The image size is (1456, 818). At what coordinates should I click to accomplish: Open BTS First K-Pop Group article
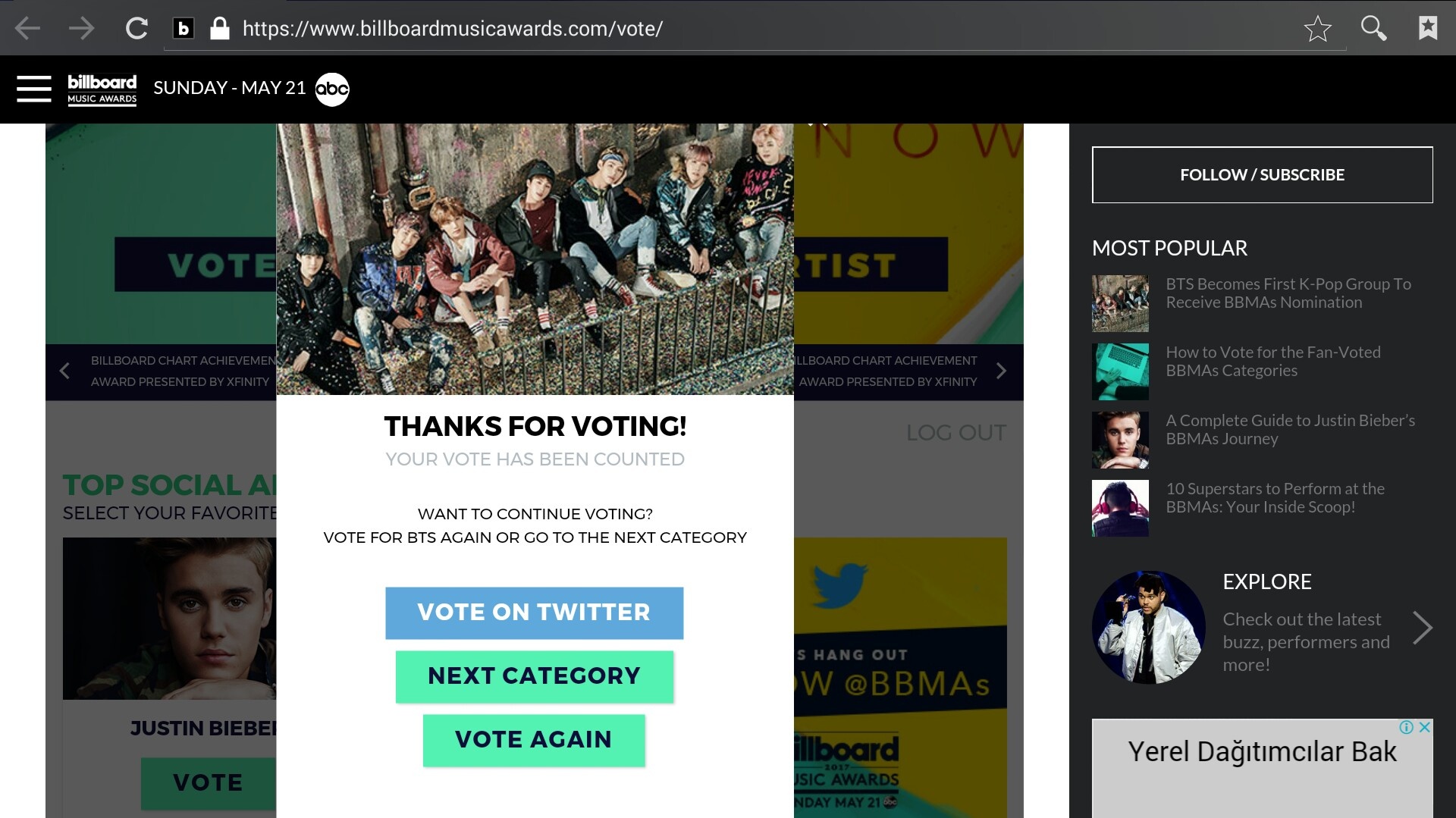point(1288,293)
